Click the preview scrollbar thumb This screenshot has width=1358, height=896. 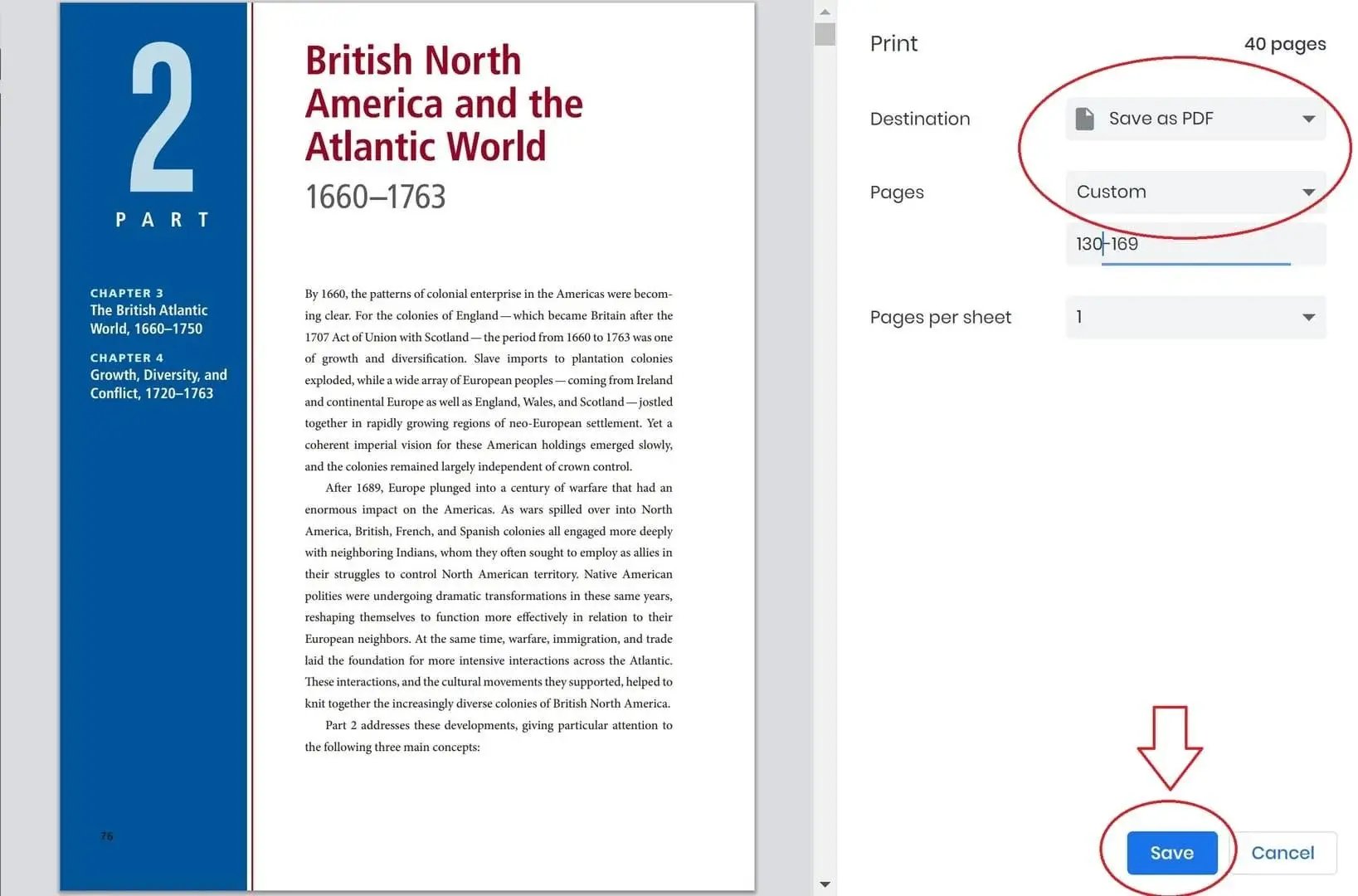click(x=823, y=35)
